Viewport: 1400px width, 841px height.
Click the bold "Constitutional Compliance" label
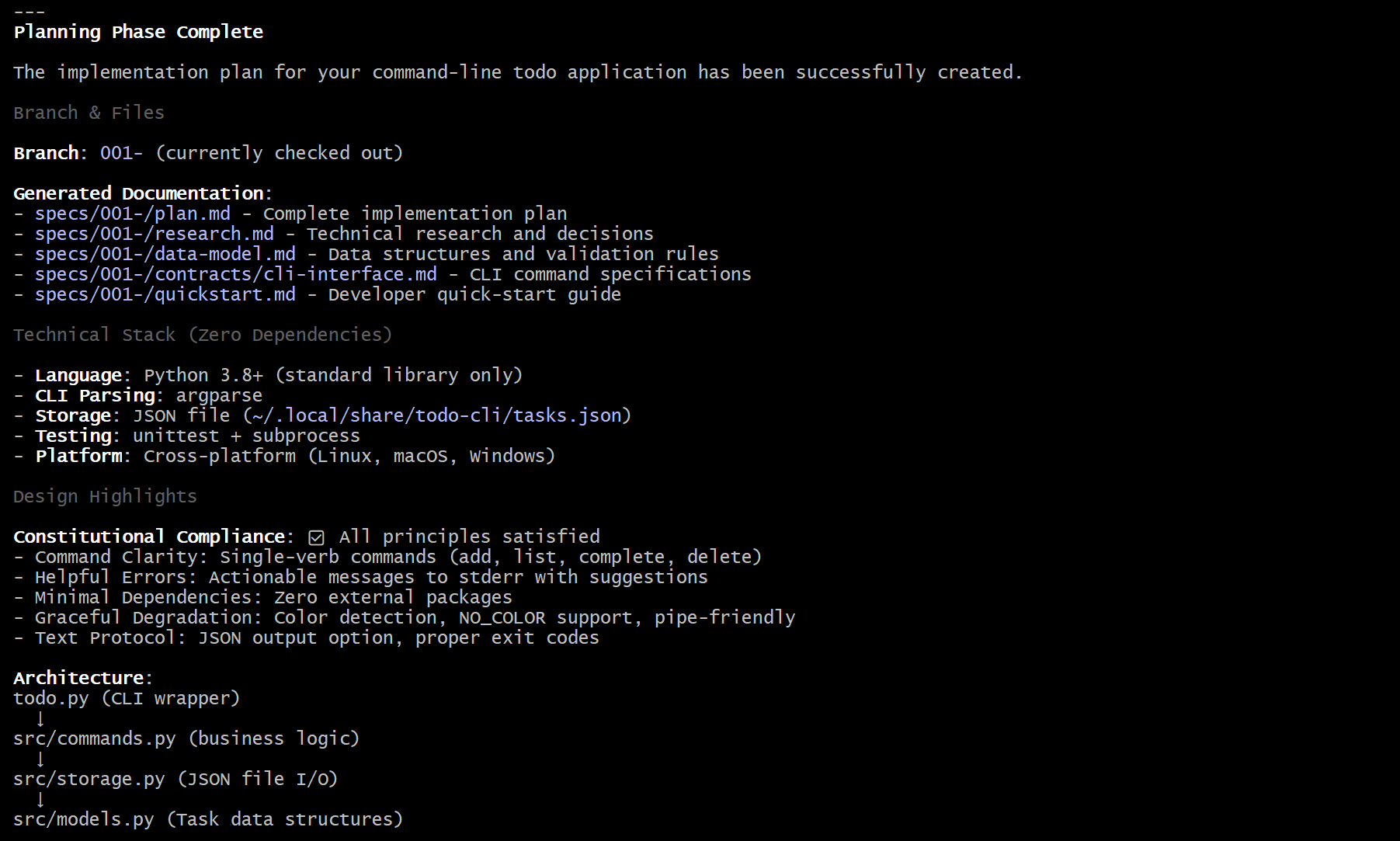149,537
